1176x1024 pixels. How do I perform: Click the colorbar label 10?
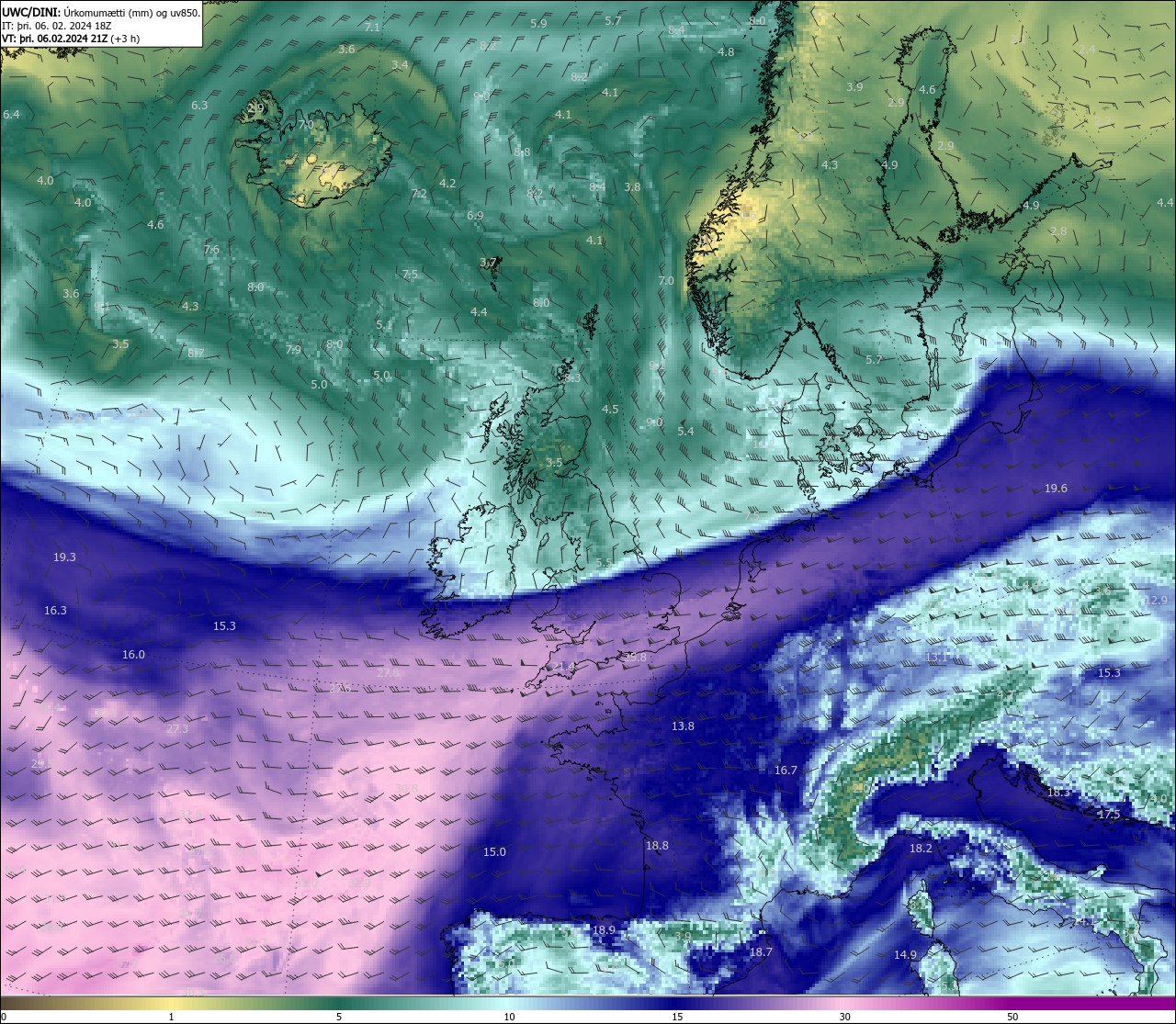click(509, 1017)
